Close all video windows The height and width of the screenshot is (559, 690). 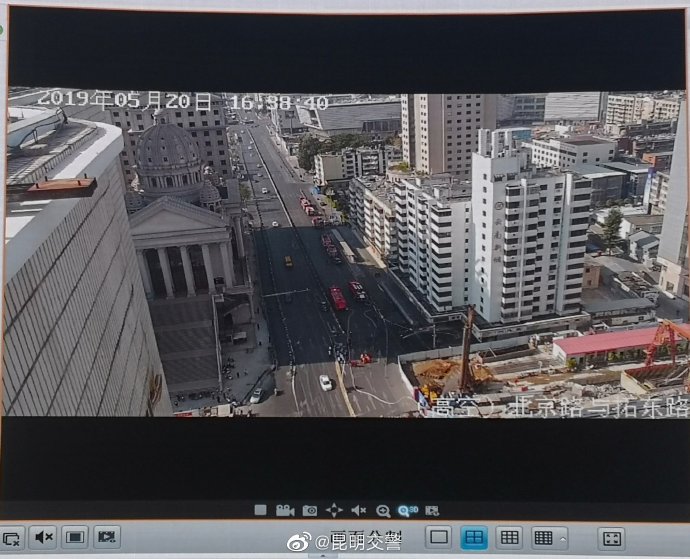(12, 538)
